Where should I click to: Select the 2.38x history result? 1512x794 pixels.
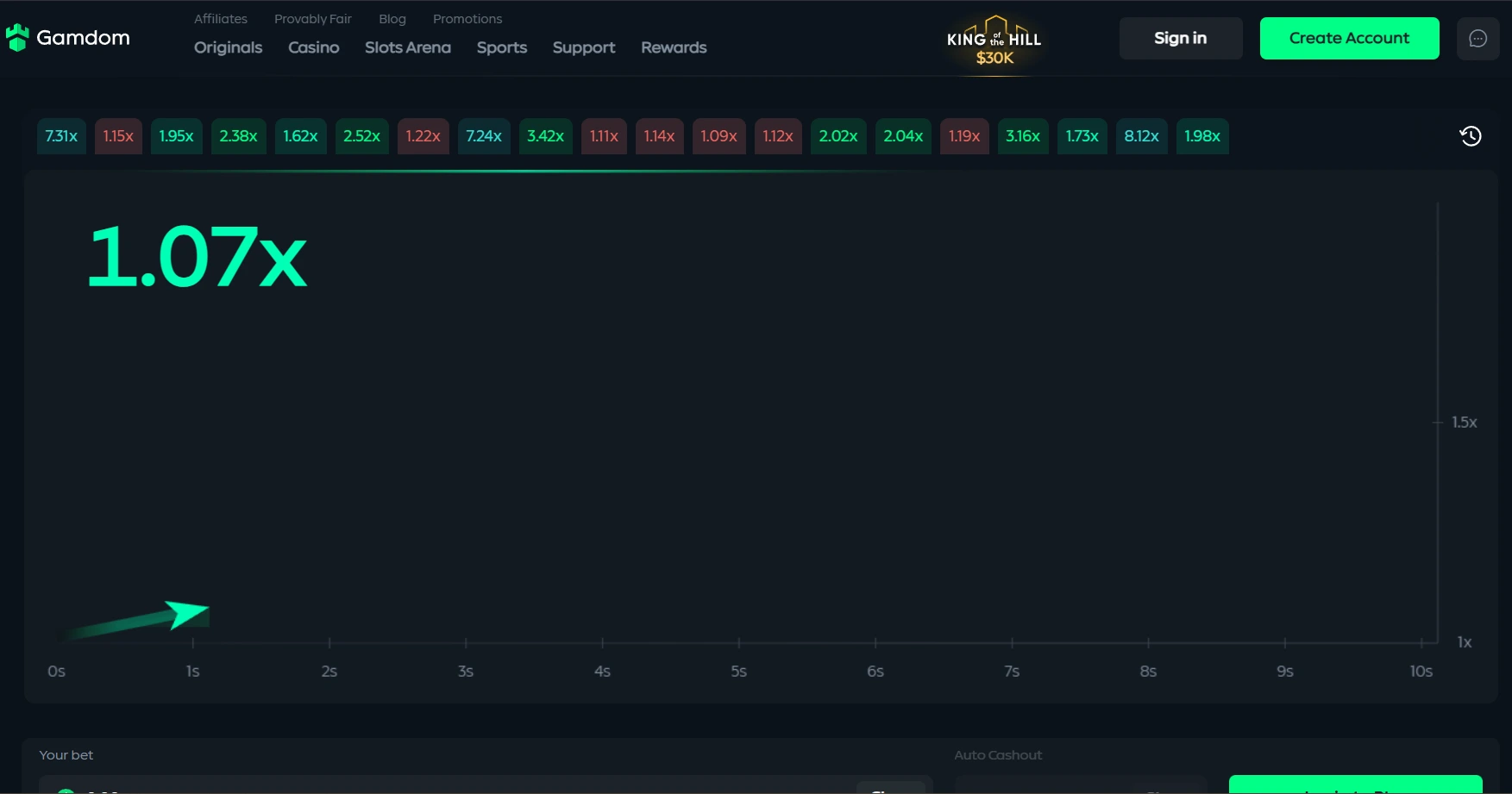pos(238,136)
